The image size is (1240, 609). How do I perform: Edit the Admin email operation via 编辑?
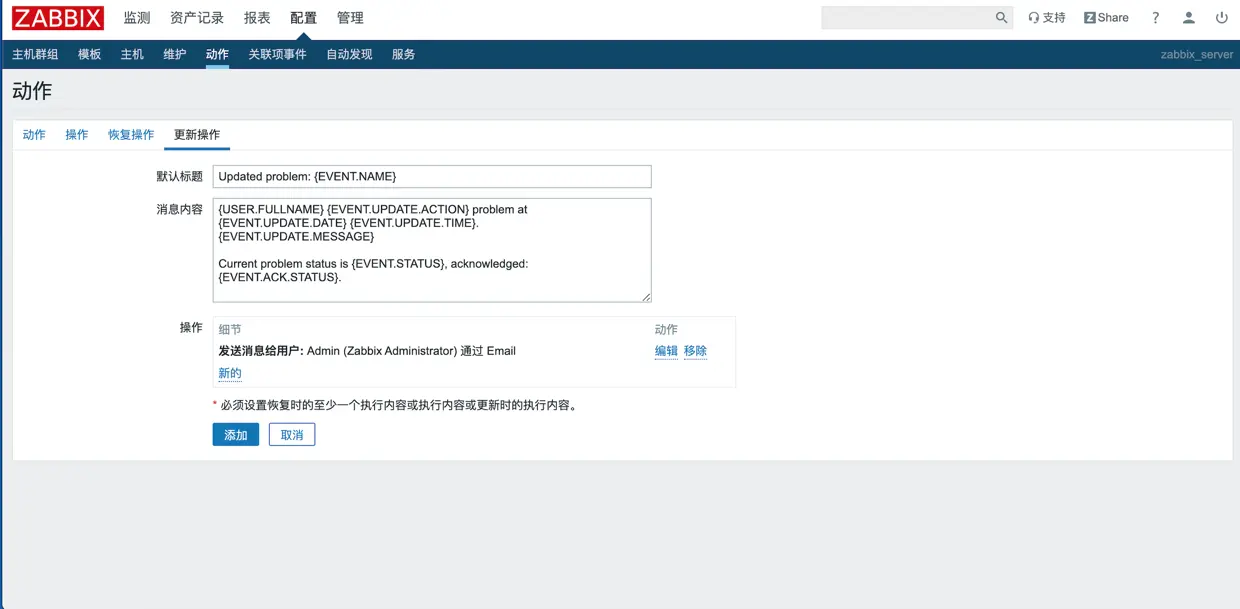(666, 351)
